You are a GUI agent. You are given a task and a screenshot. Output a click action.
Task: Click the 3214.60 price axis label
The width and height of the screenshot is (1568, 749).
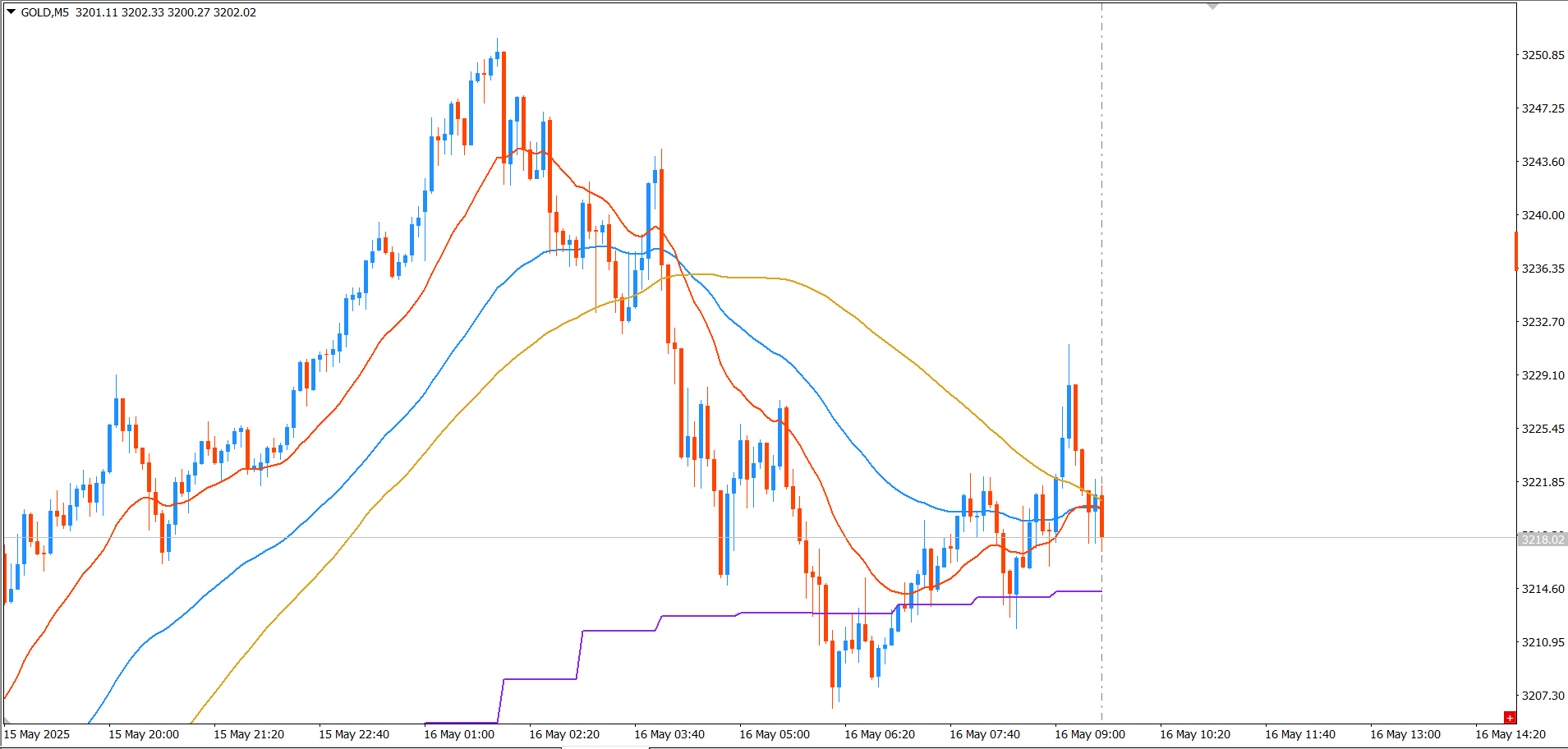tap(1543, 589)
